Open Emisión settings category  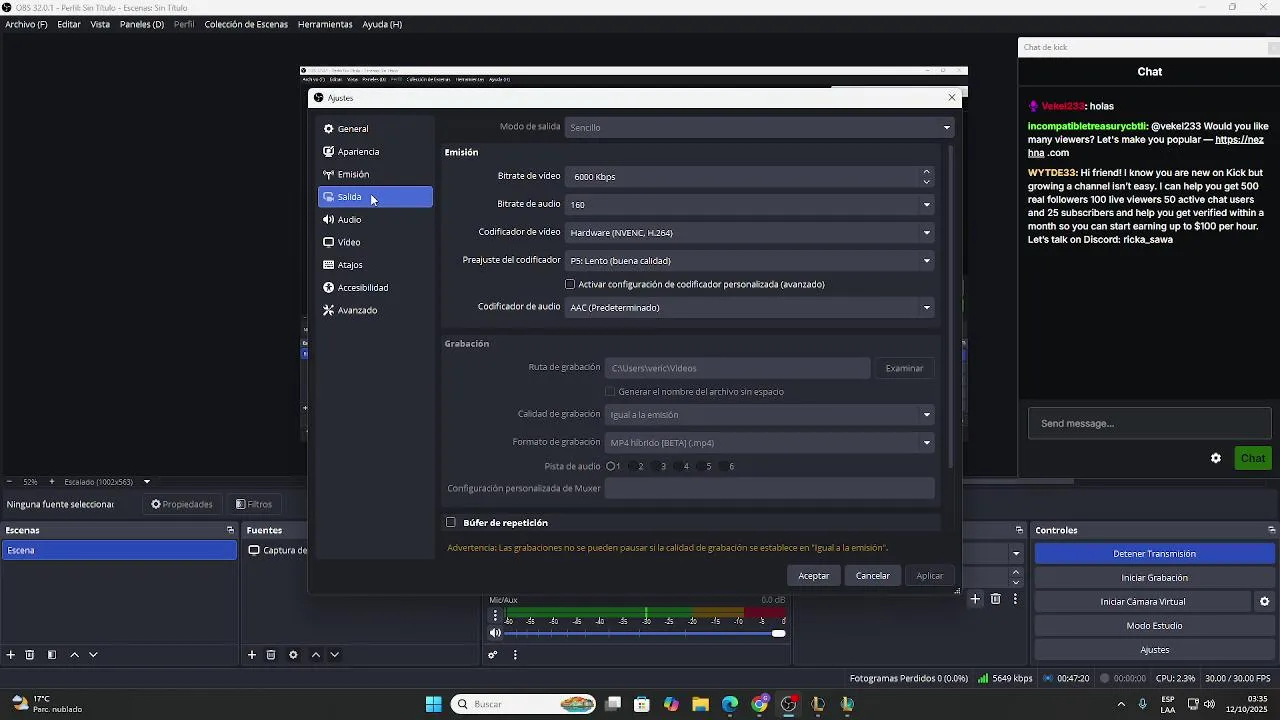375,174
